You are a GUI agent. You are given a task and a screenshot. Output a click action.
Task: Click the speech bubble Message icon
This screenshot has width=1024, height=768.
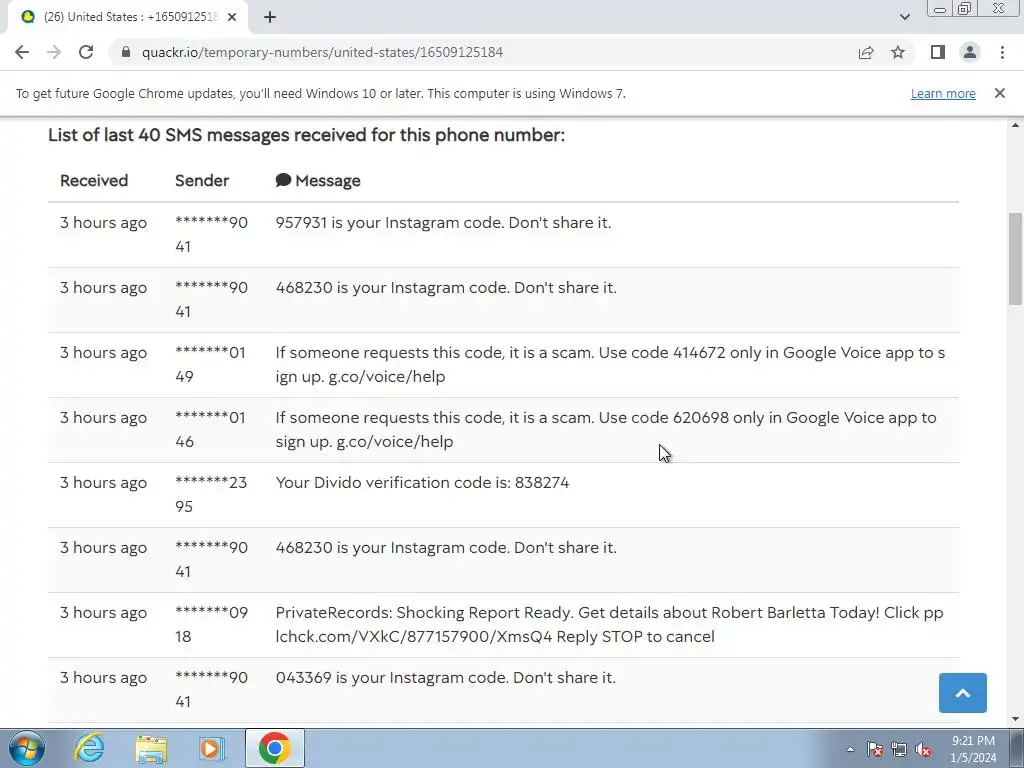tap(283, 180)
